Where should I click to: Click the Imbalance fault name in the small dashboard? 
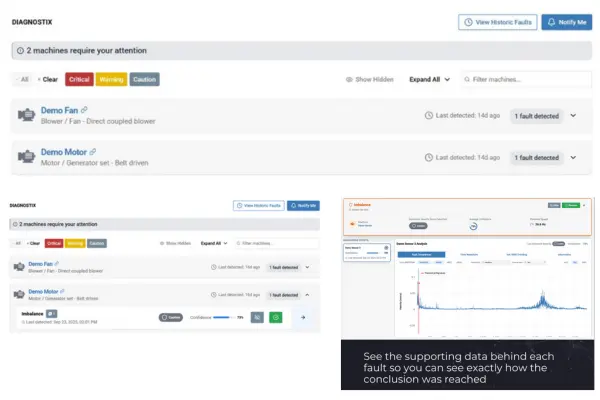click(x=32, y=313)
